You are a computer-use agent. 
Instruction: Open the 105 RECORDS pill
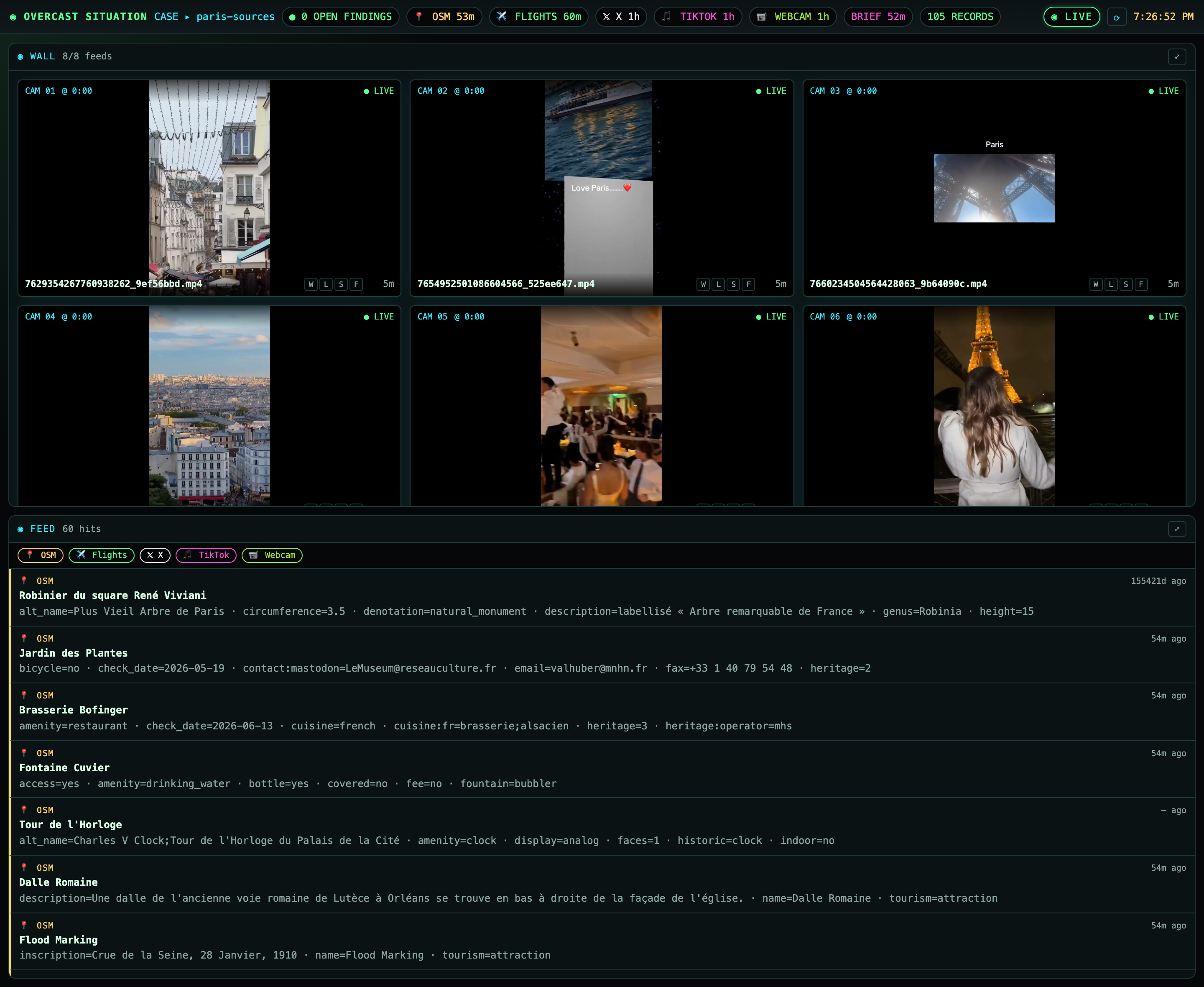tap(960, 17)
